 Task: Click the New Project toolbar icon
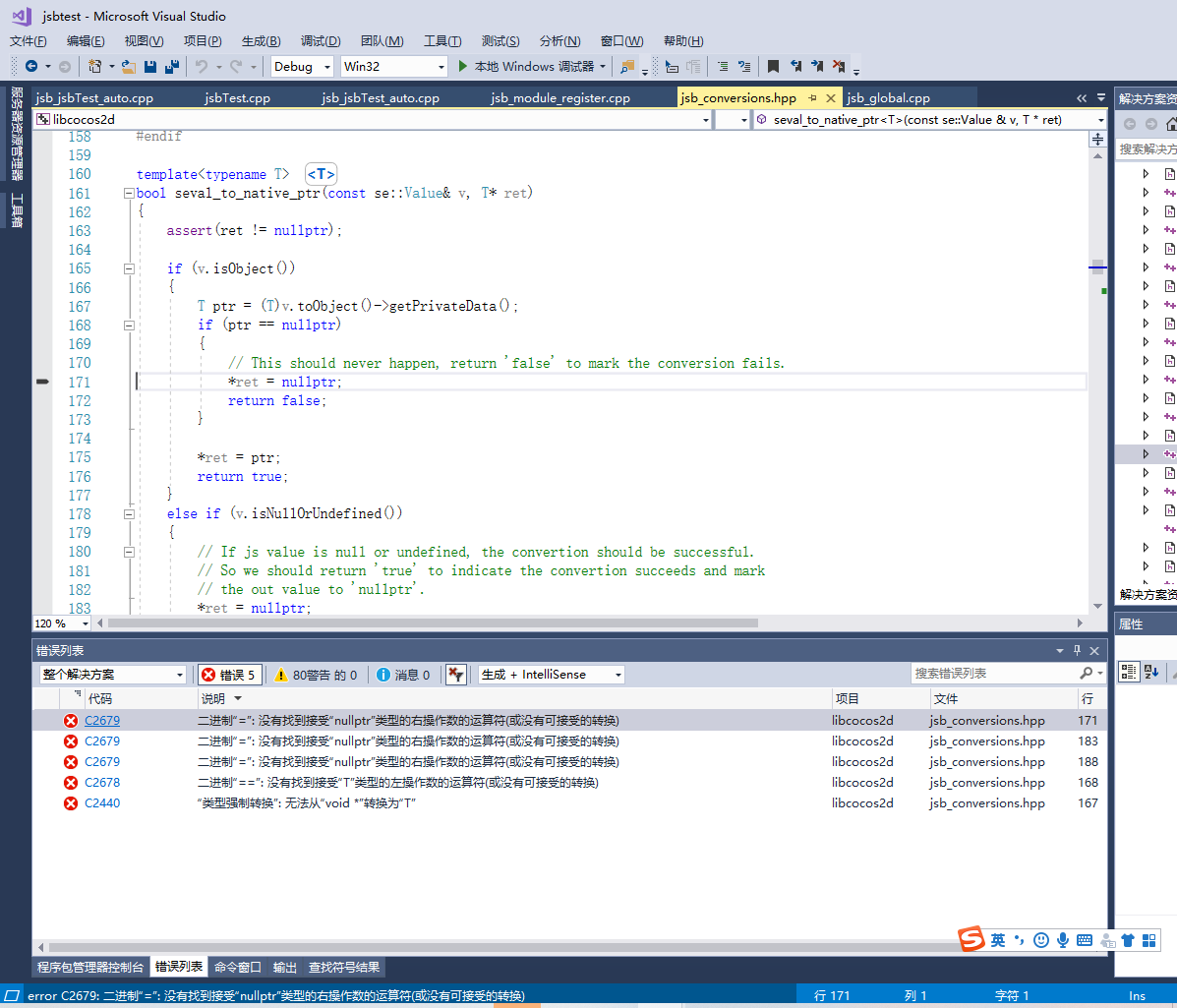[94, 66]
